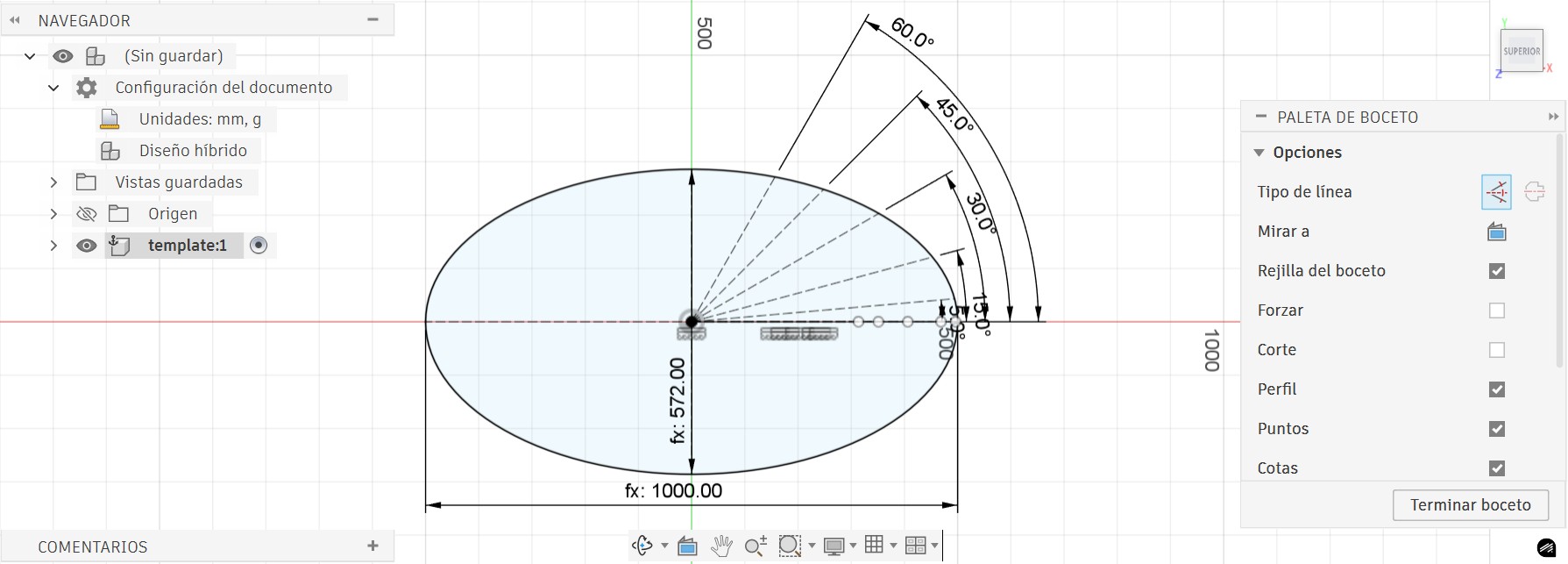Toggle Rejilla del boceto checkbox
The height and width of the screenshot is (564, 1568).
[x=1497, y=271]
